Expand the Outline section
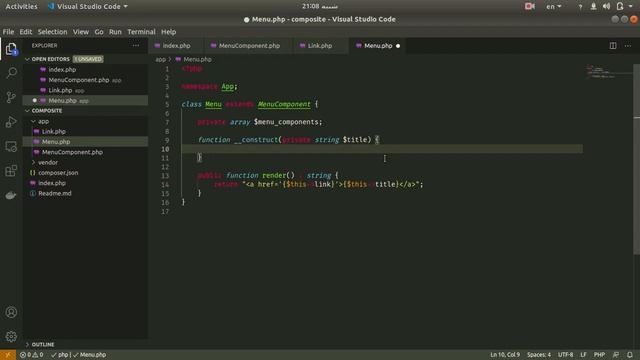This screenshot has width=640, height=360. tap(27, 344)
